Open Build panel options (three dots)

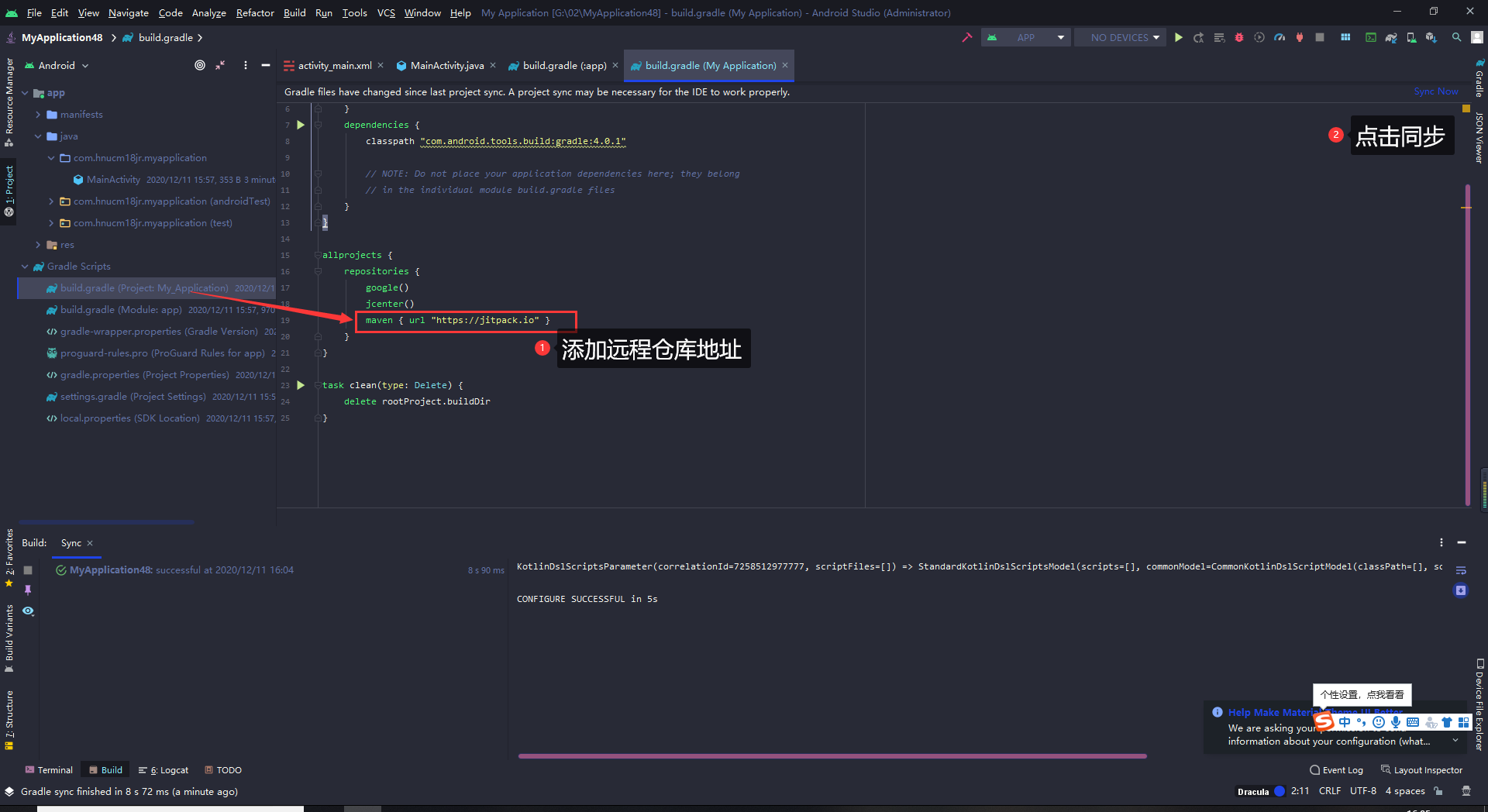(1441, 542)
